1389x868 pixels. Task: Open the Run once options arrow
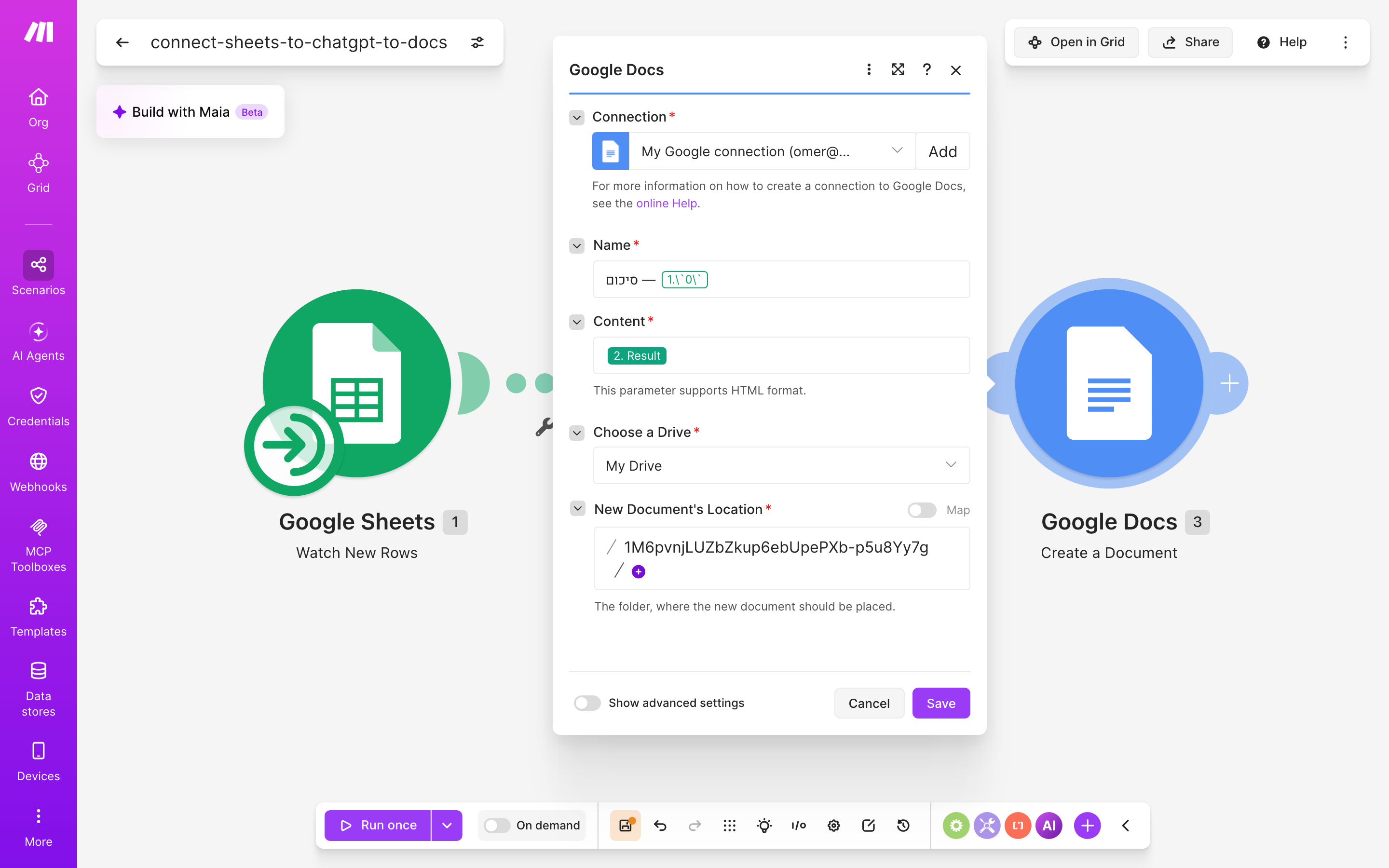pos(447,826)
